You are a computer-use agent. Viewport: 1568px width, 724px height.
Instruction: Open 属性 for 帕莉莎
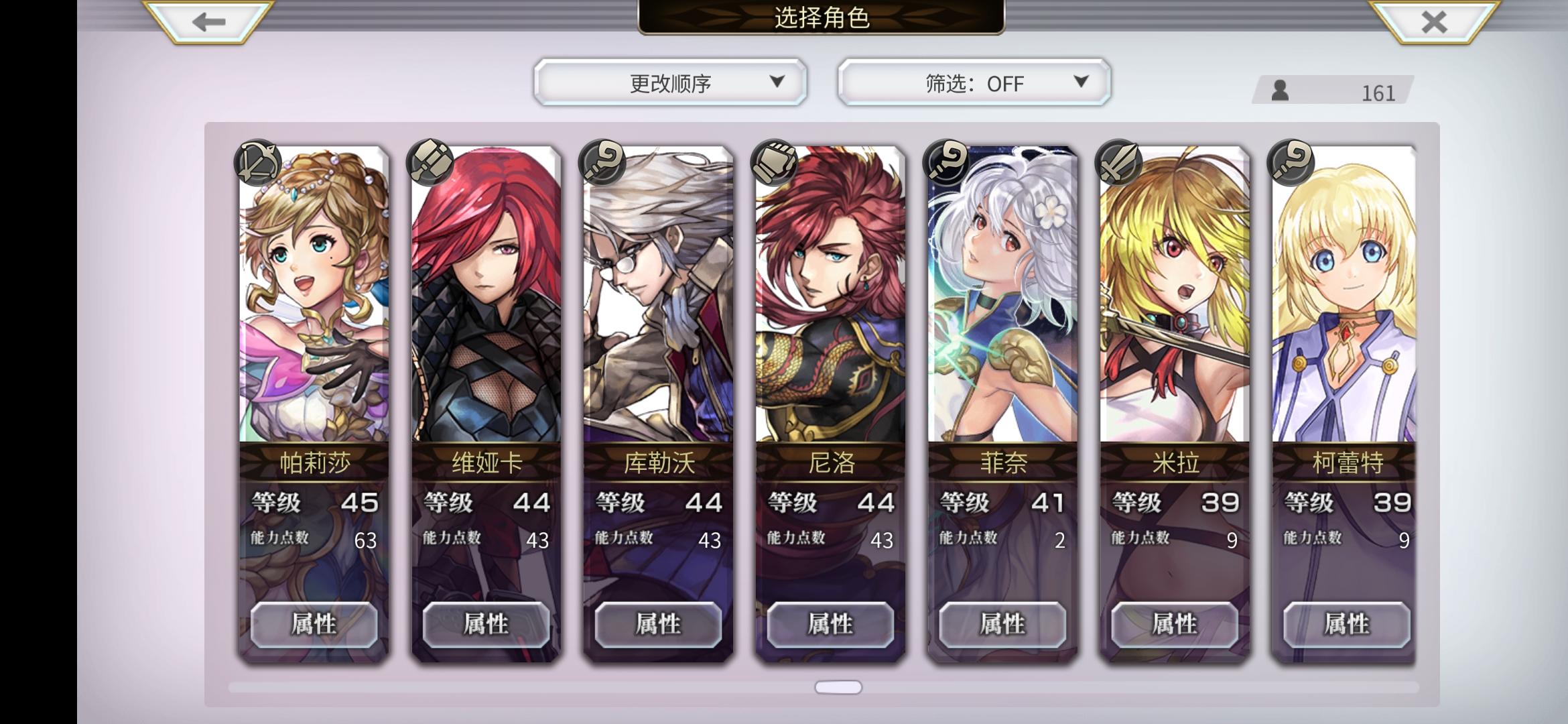click(314, 624)
